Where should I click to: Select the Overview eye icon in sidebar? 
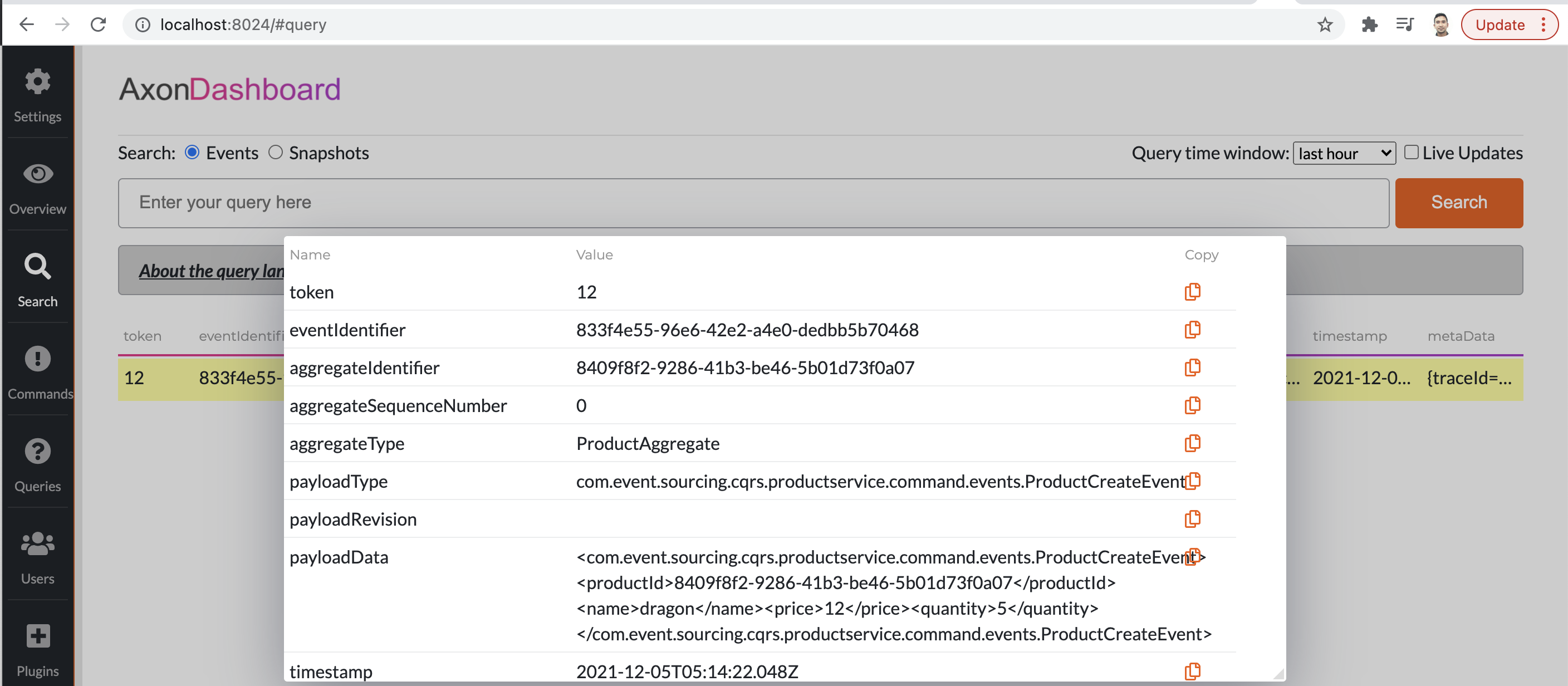coord(37,185)
